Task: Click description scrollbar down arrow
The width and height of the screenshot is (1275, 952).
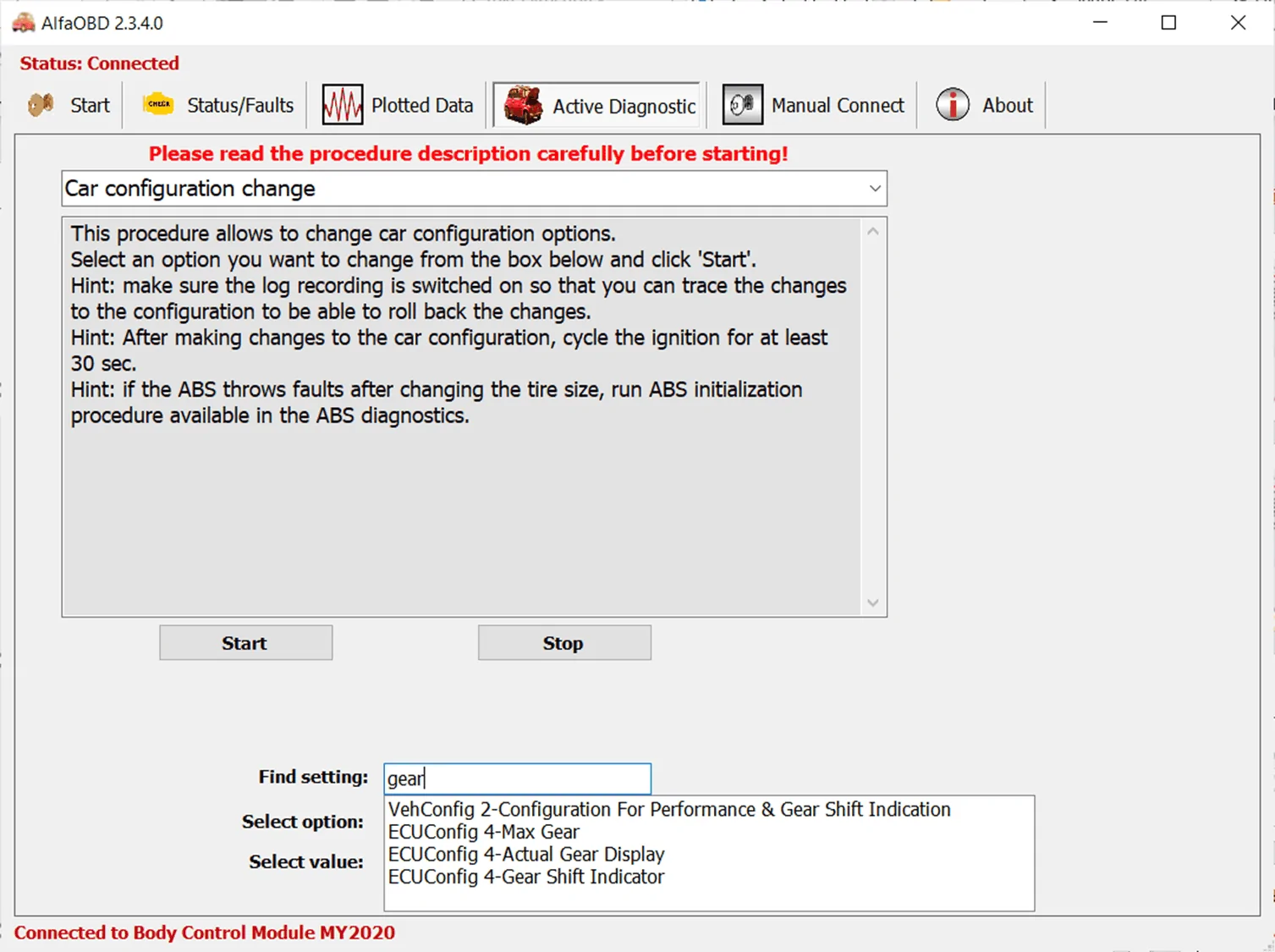Action: click(873, 603)
